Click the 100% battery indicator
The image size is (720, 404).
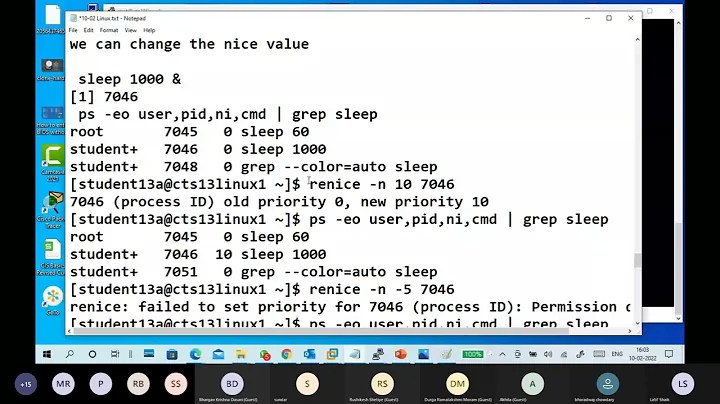(472, 354)
